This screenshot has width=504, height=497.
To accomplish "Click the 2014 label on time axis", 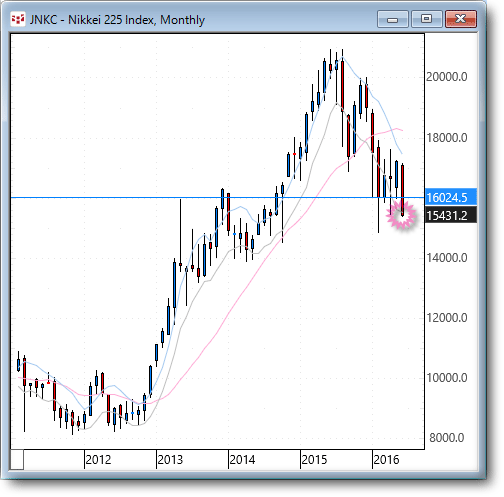I will (x=242, y=460).
